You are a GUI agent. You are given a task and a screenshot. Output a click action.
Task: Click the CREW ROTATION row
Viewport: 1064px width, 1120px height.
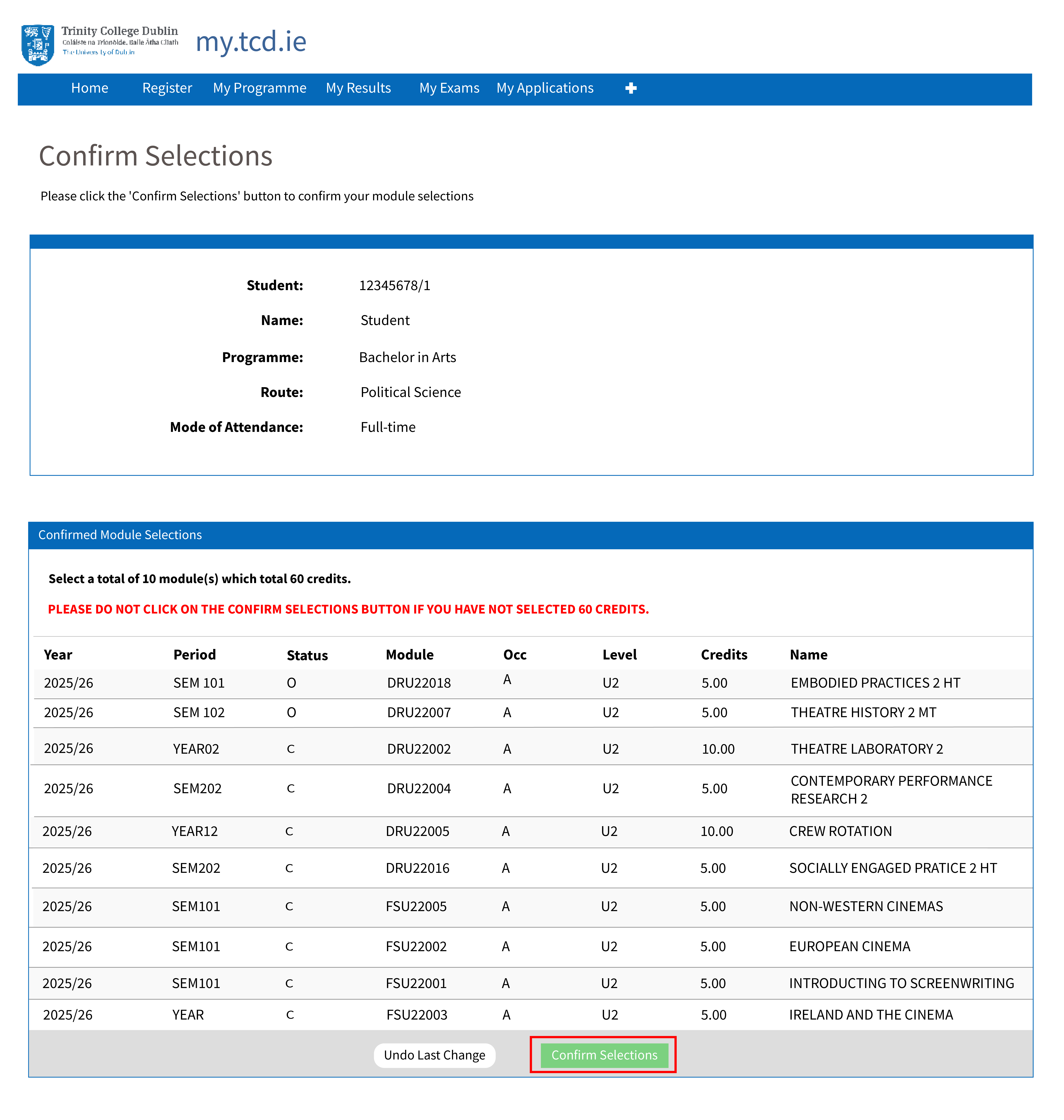click(840, 831)
